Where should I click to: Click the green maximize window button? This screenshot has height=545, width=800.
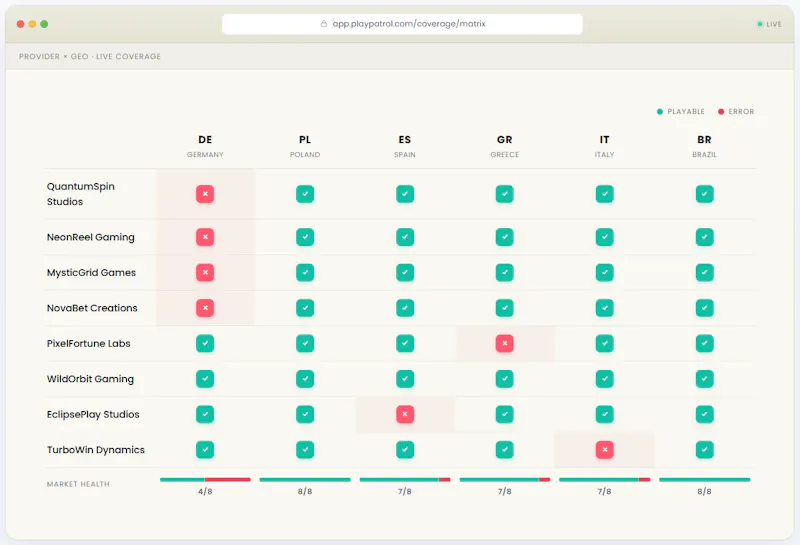44,24
